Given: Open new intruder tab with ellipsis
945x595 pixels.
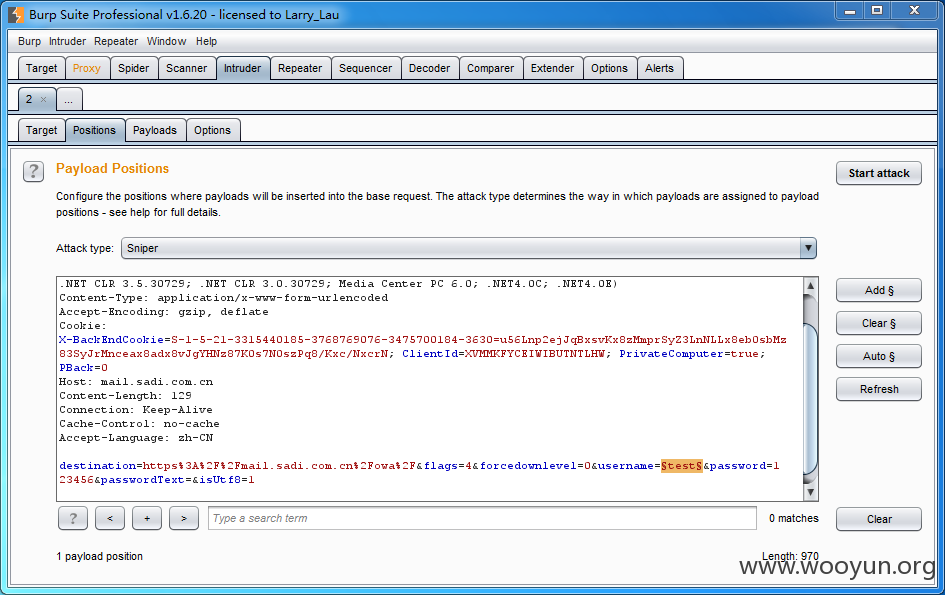Looking at the screenshot, I should (69, 99).
